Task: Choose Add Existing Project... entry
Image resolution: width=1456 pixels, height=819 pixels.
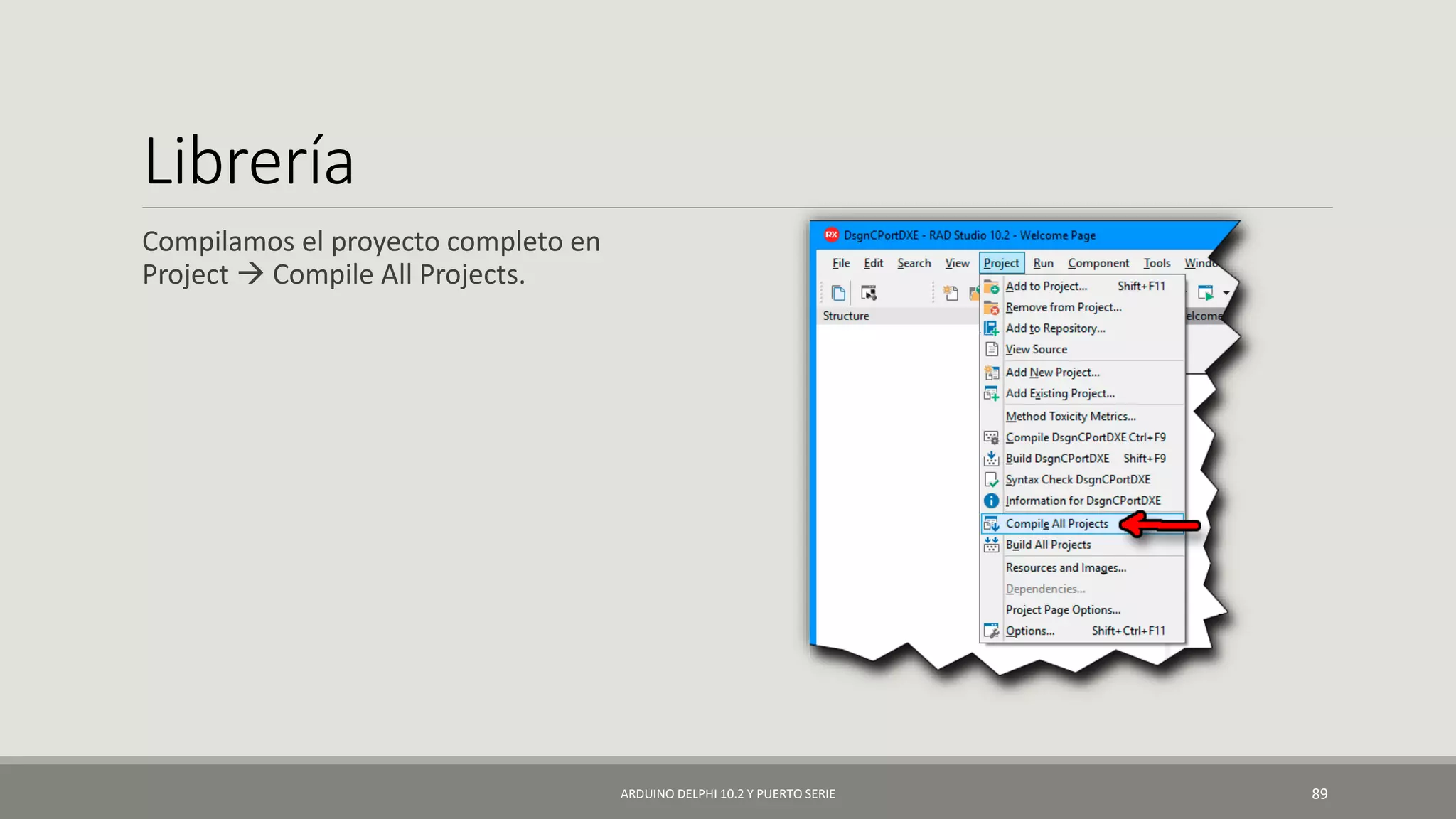Action: [x=1082, y=393]
